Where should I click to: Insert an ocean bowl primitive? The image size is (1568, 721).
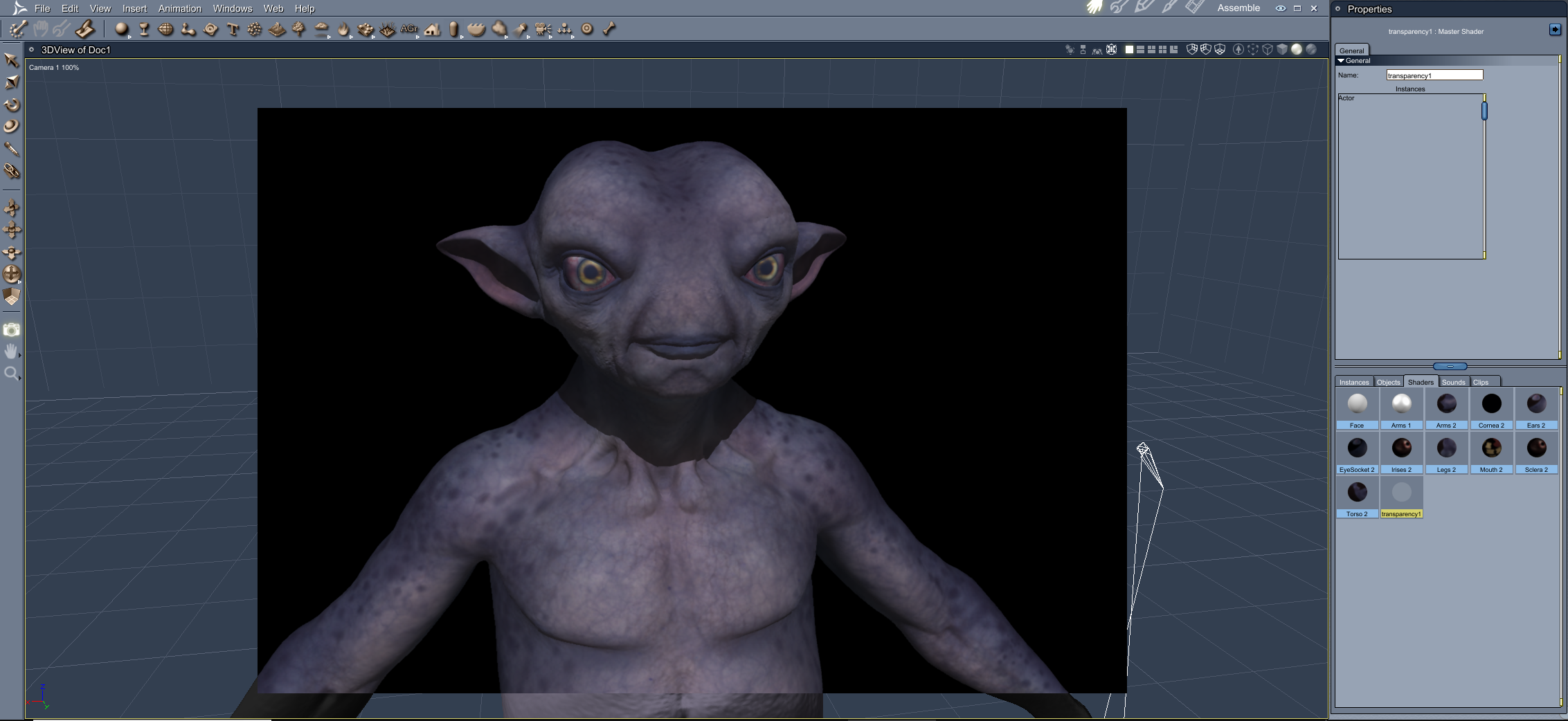coord(476,29)
